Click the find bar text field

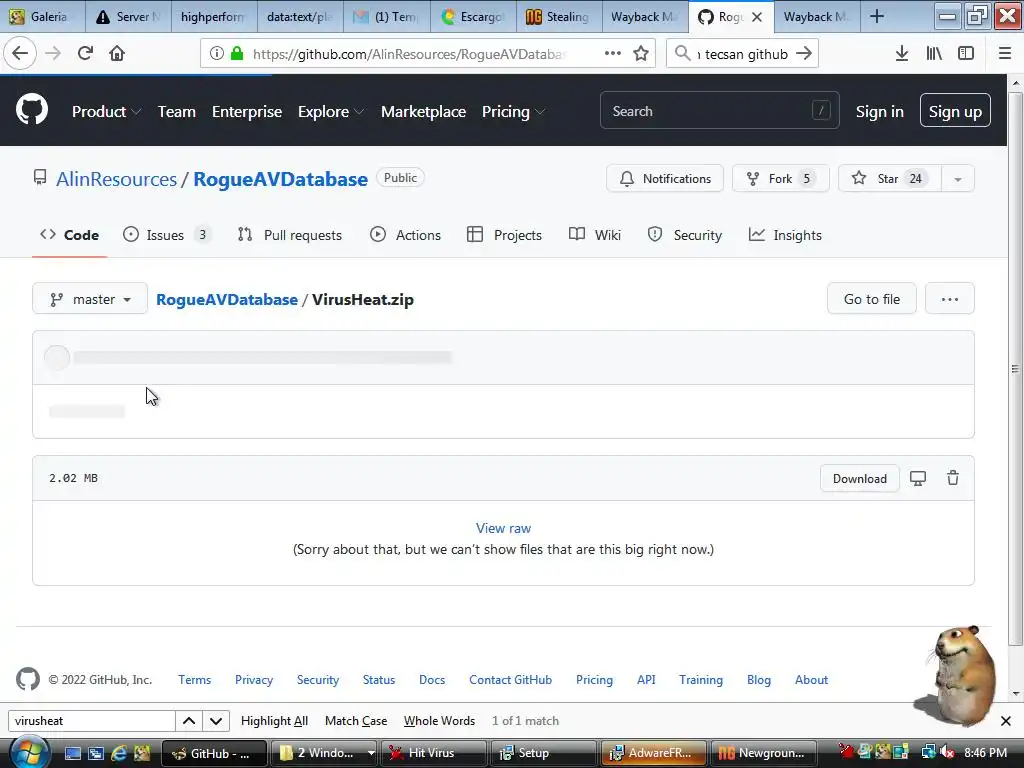[91, 721]
